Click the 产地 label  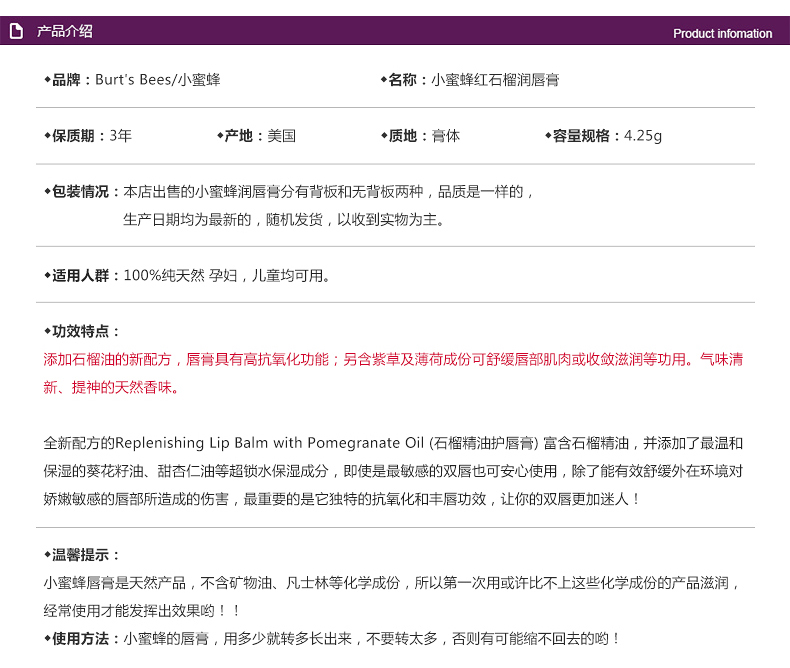238,136
